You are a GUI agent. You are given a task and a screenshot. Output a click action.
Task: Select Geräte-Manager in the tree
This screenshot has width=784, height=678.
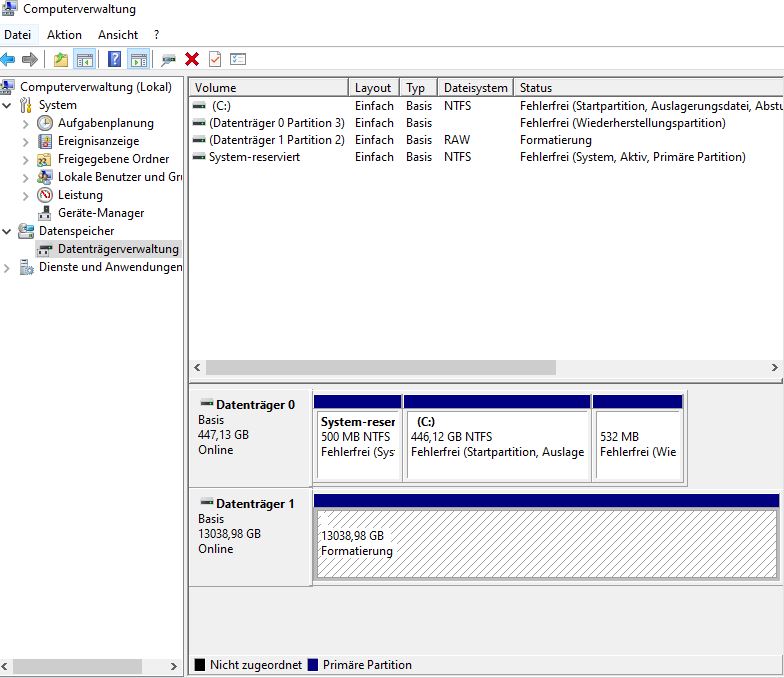(100, 213)
